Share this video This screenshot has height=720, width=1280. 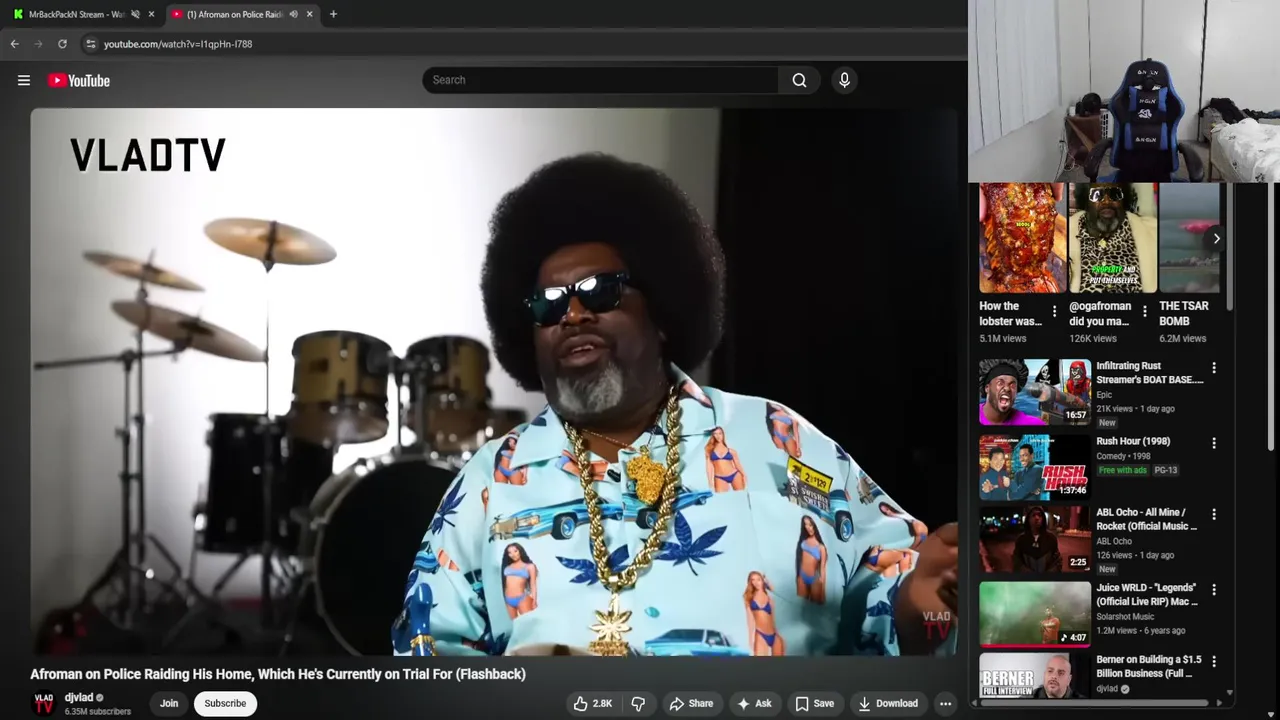[691, 703]
